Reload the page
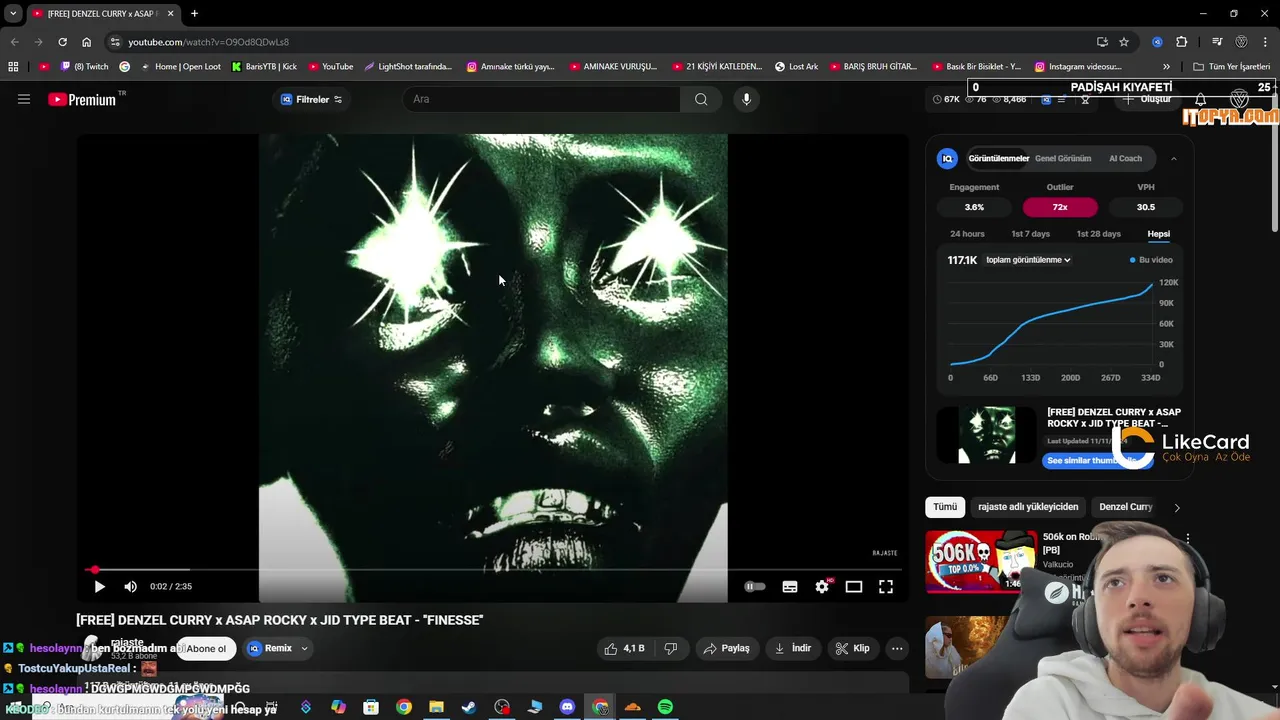1280x720 pixels. coord(62,42)
